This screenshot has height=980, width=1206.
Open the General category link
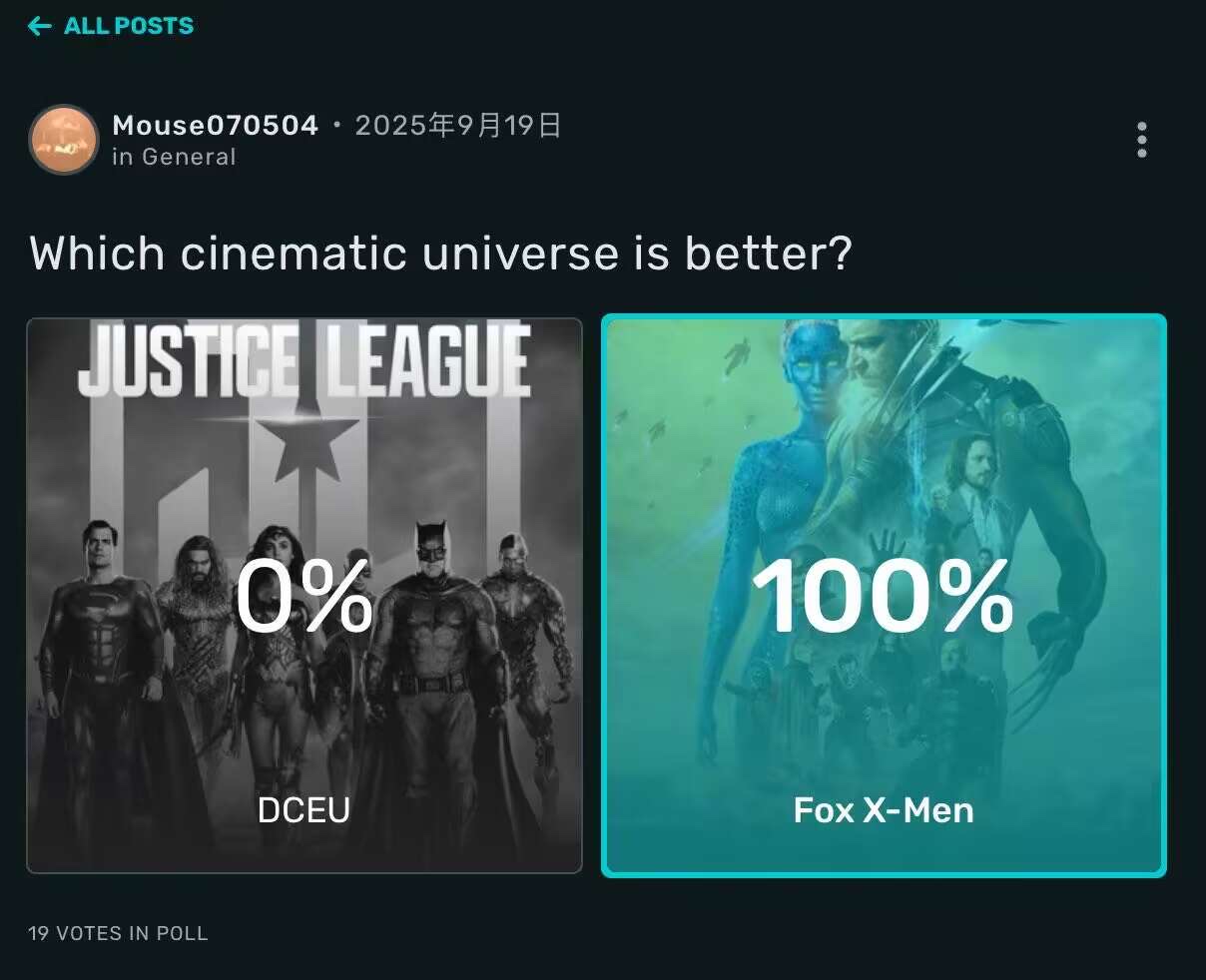[189, 157]
